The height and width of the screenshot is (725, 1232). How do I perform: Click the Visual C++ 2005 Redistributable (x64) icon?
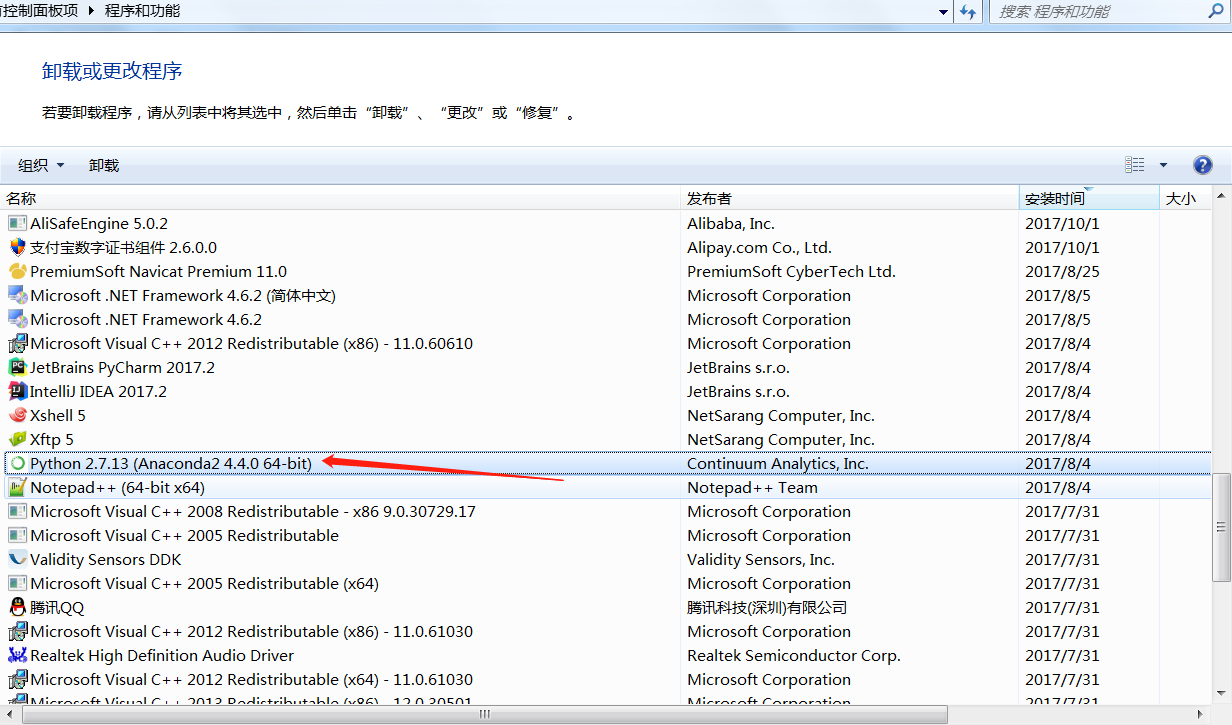17,584
